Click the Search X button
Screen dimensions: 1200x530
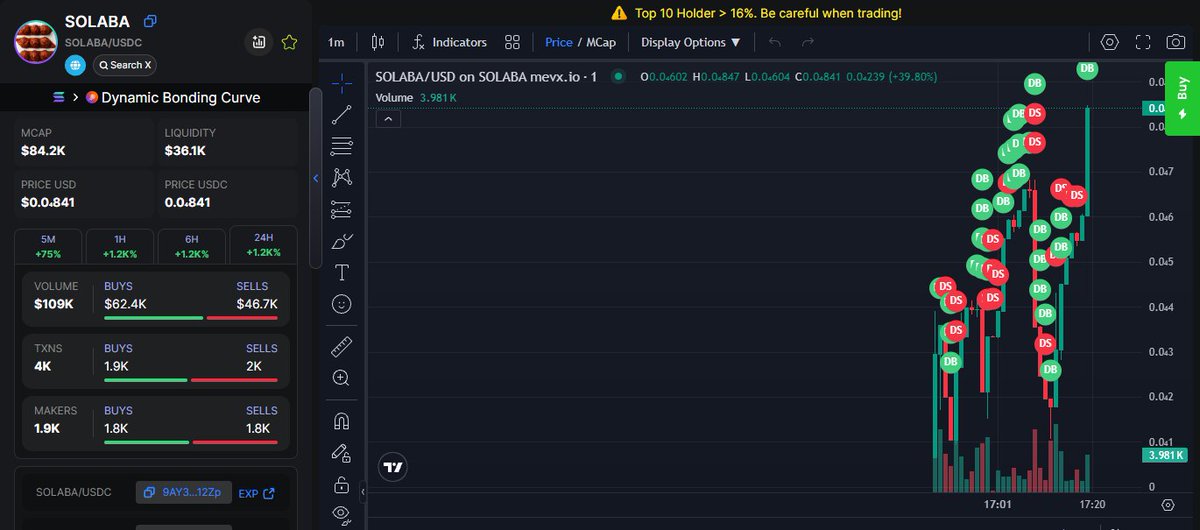coord(125,65)
